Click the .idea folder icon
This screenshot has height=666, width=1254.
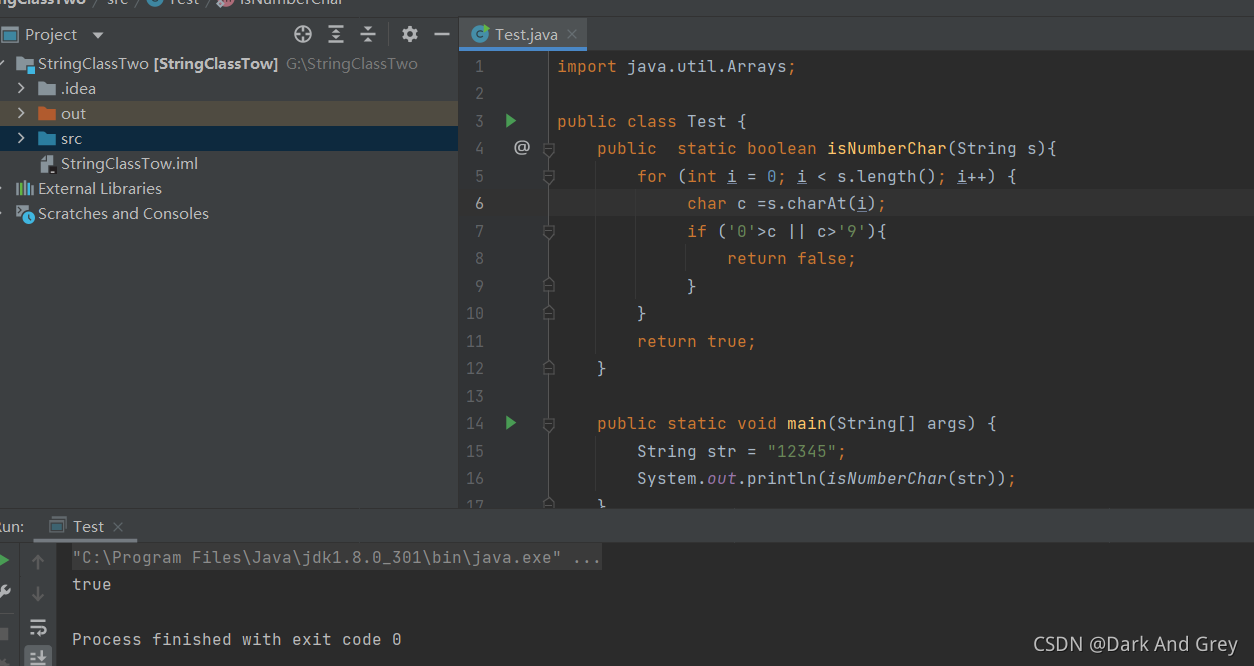point(47,88)
